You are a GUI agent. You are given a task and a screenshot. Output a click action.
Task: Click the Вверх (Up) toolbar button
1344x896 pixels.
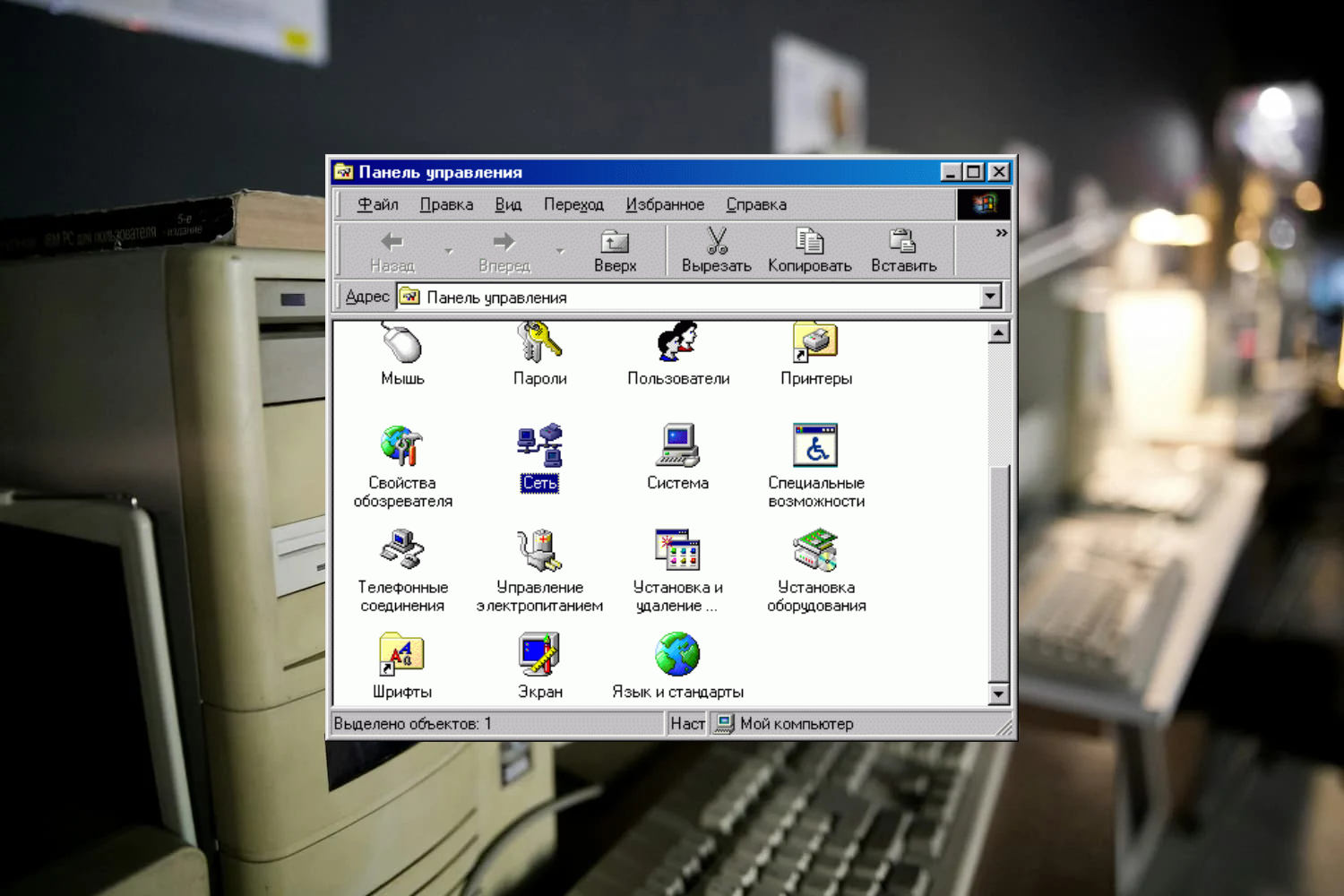pos(615,250)
